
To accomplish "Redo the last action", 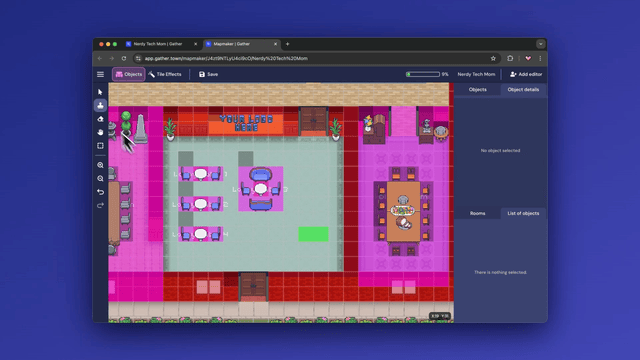I will [100, 205].
